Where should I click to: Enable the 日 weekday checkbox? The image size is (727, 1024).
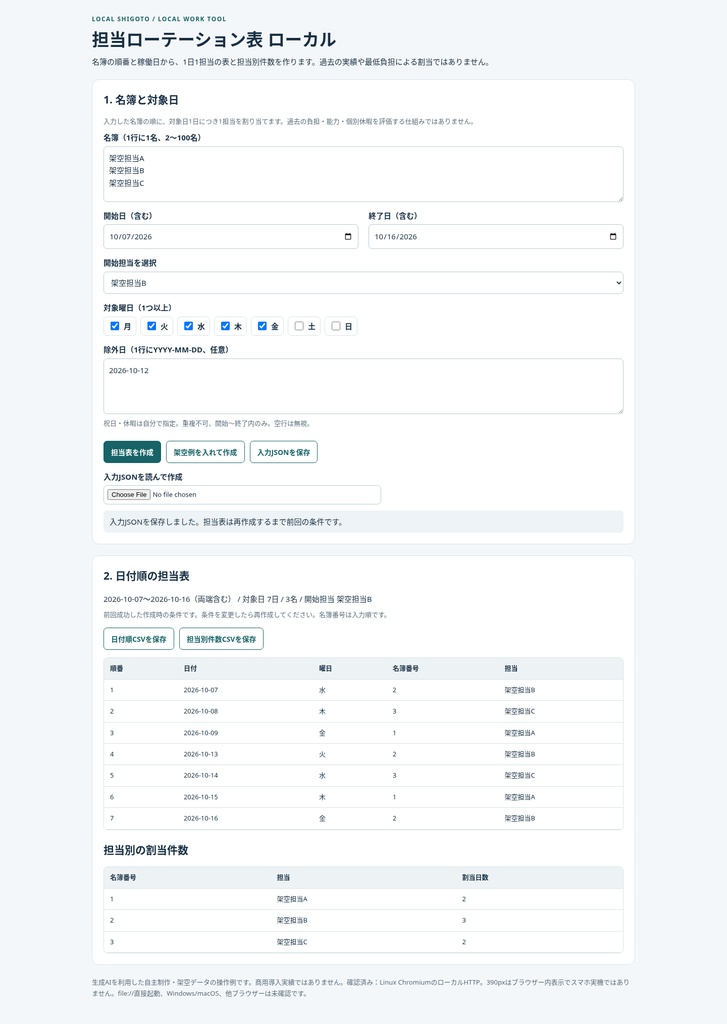[x=336, y=326]
